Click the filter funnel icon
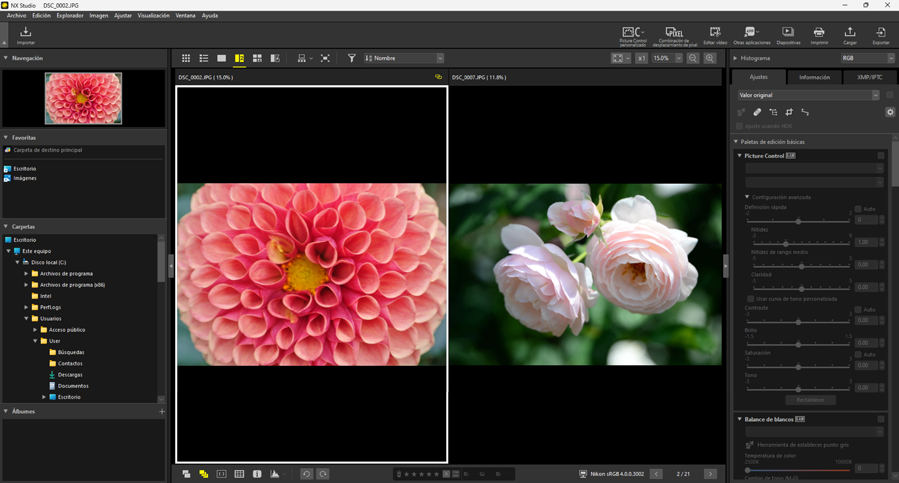 point(351,59)
